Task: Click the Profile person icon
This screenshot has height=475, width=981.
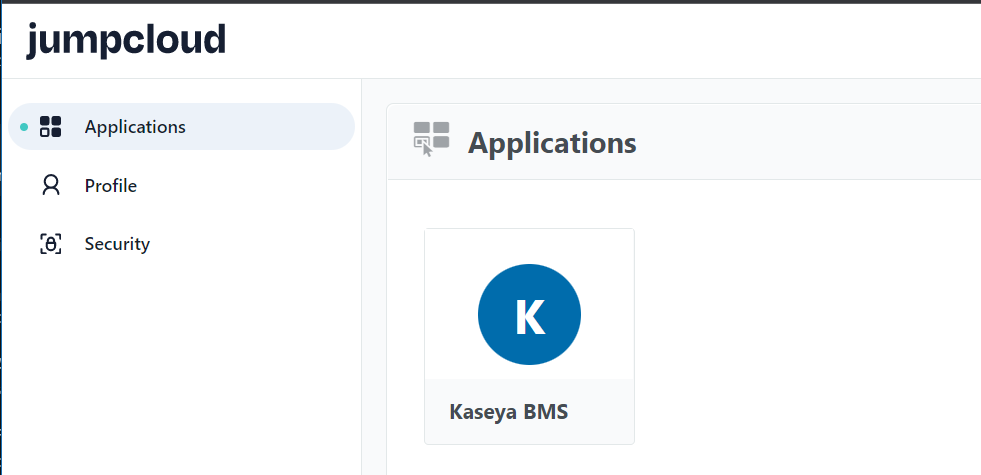Action: [50, 185]
